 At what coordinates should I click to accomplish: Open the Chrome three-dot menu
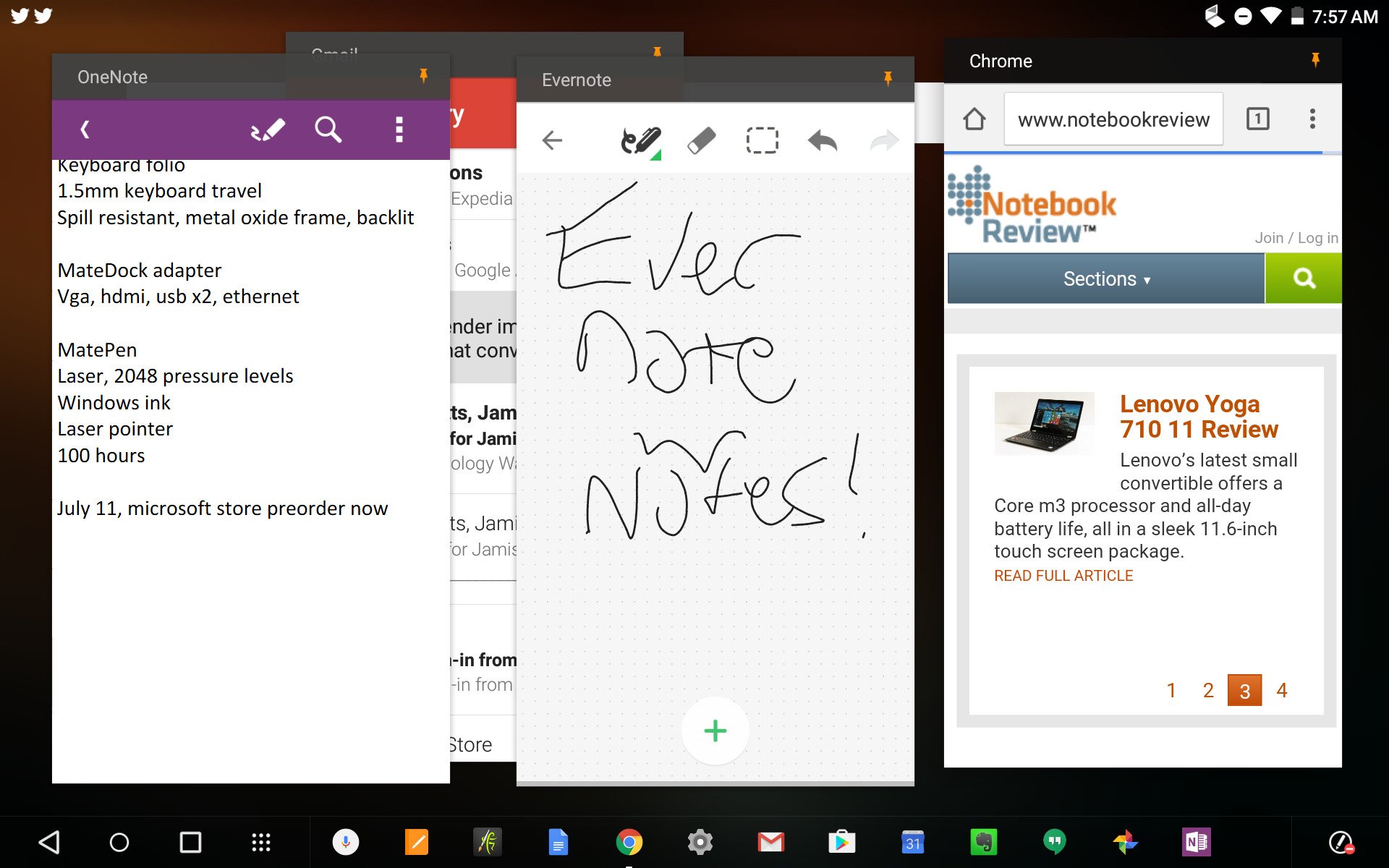click(x=1312, y=119)
